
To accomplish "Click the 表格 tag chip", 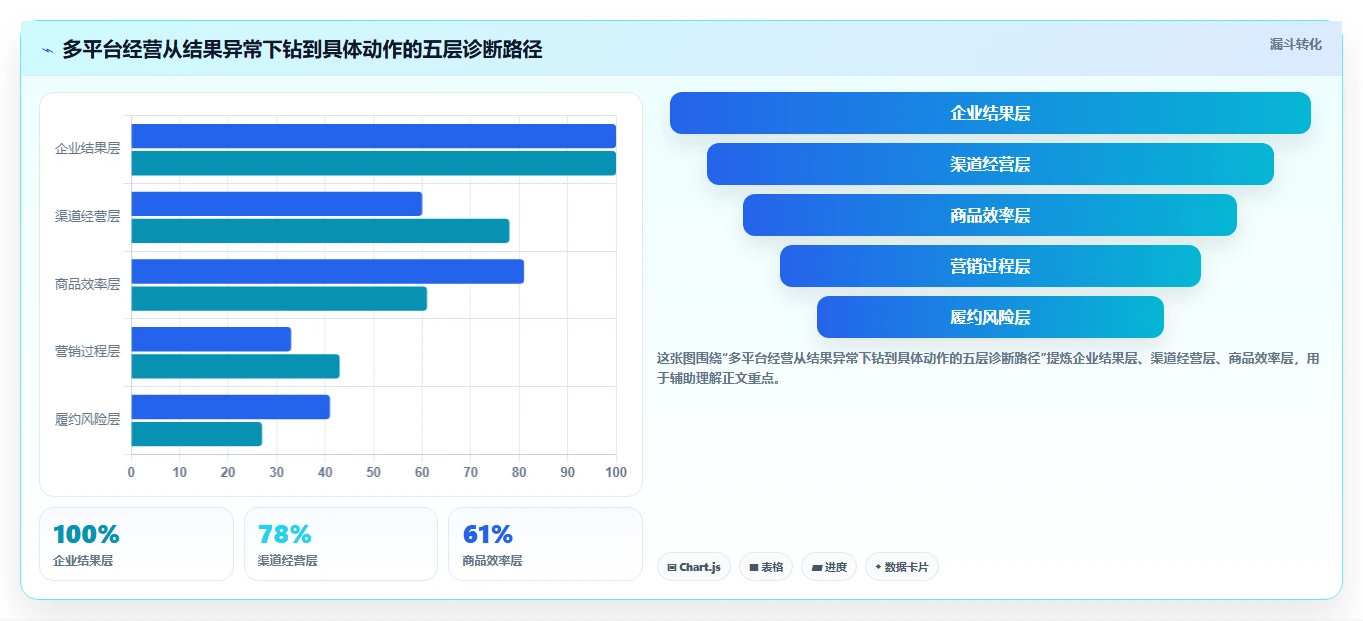I will tap(766, 567).
